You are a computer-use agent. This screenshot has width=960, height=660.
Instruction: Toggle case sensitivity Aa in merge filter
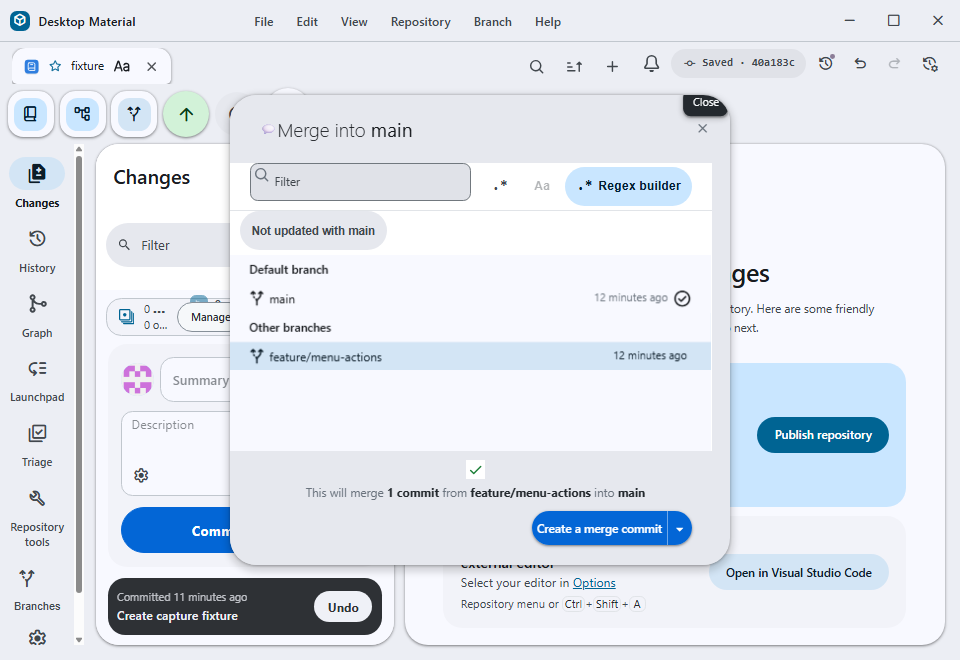(542, 186)
